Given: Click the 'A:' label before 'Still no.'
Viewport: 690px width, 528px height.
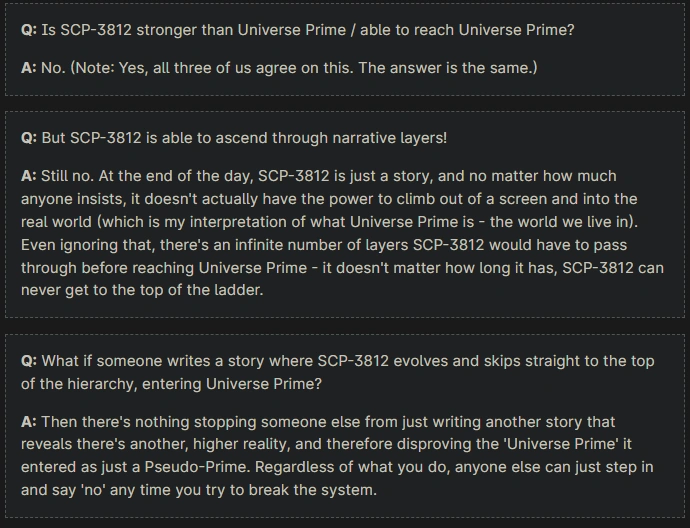Looking at the screenshot, I should point(29,176).
